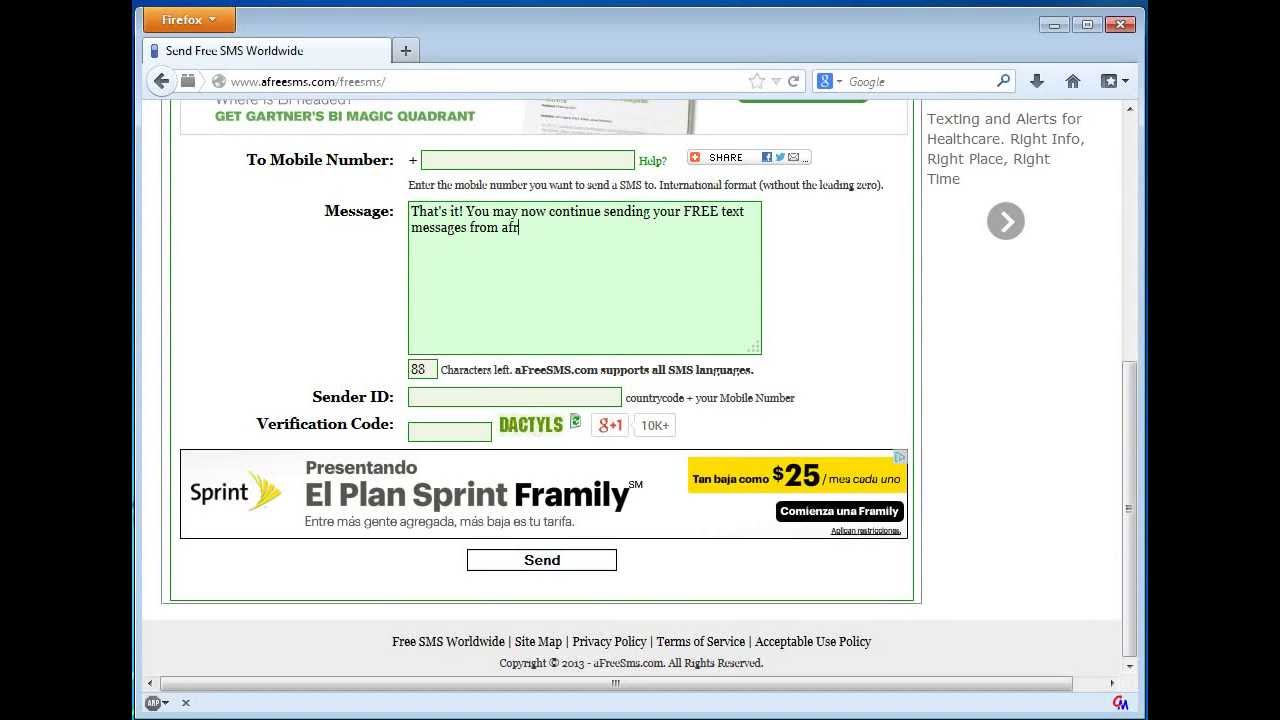The height and width of the screenshot is (720, 1280).
Task: Click the DACTYLS captcha image
Action: coord(531,425)
